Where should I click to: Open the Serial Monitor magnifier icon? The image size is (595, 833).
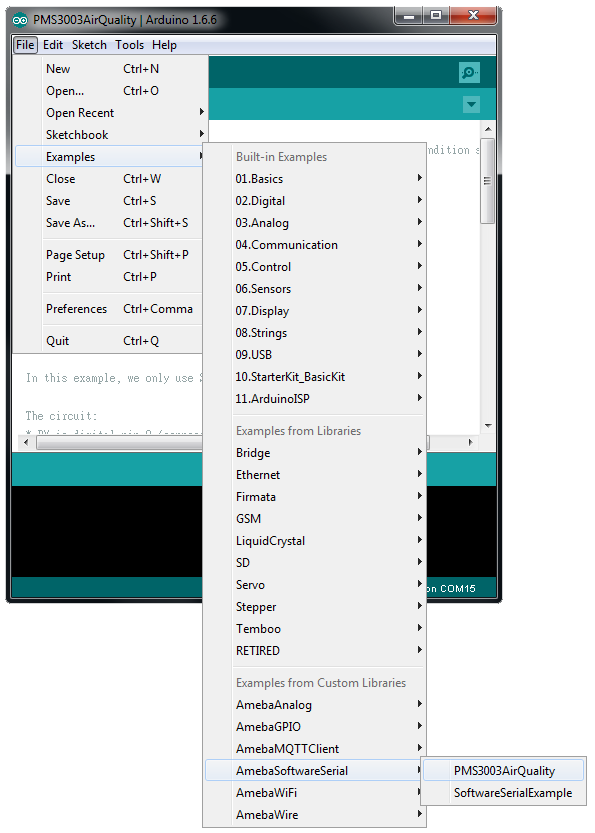tap(469, 72)
